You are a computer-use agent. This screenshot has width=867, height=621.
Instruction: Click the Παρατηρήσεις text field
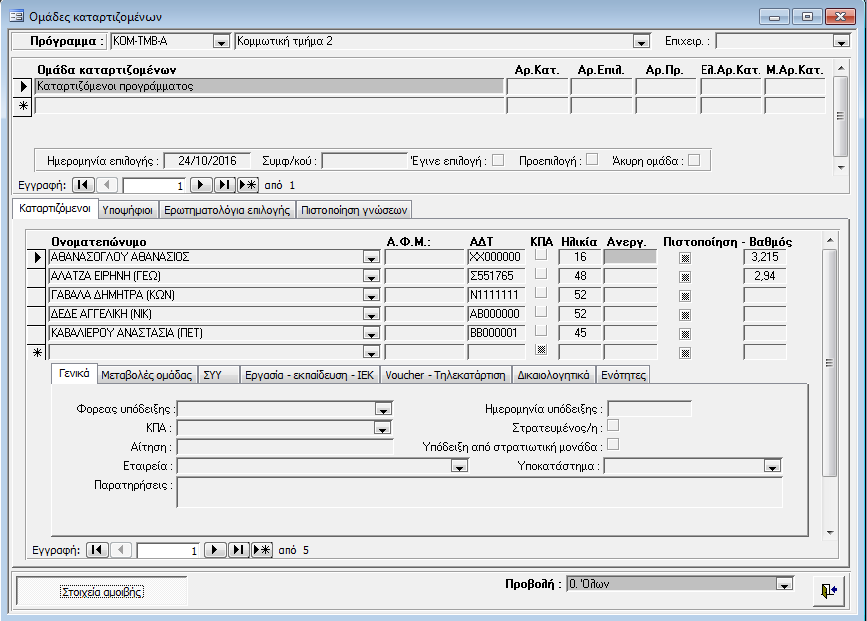(x=479, y=492)
